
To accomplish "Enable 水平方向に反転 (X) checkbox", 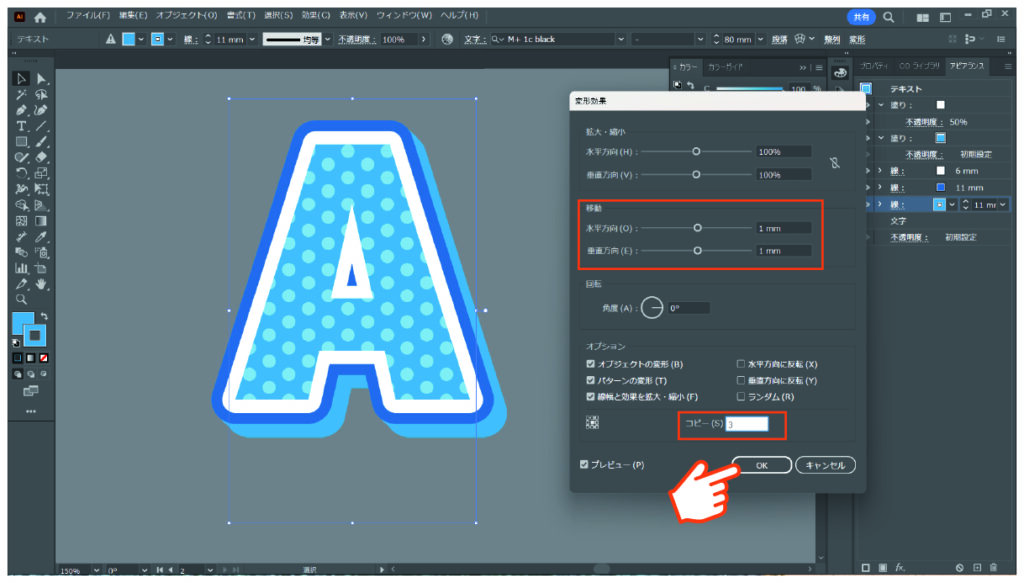I will [x=740, y=365].
